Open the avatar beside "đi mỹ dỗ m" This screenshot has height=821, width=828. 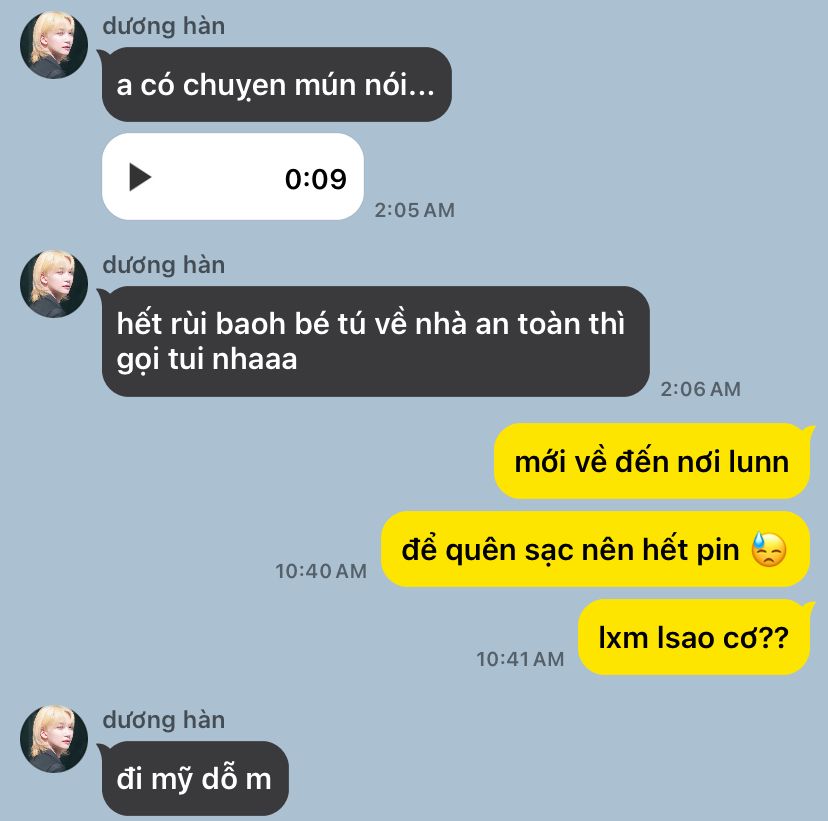pos(54,739)
